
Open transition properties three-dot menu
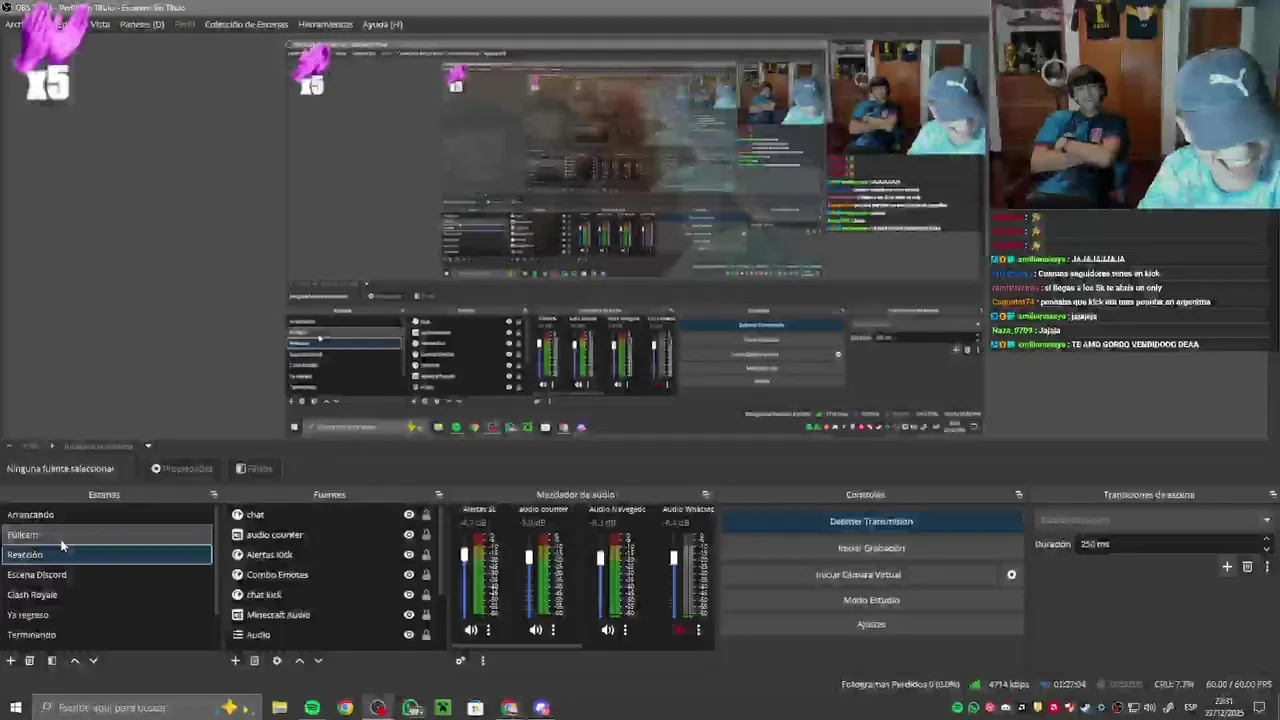1267,567
